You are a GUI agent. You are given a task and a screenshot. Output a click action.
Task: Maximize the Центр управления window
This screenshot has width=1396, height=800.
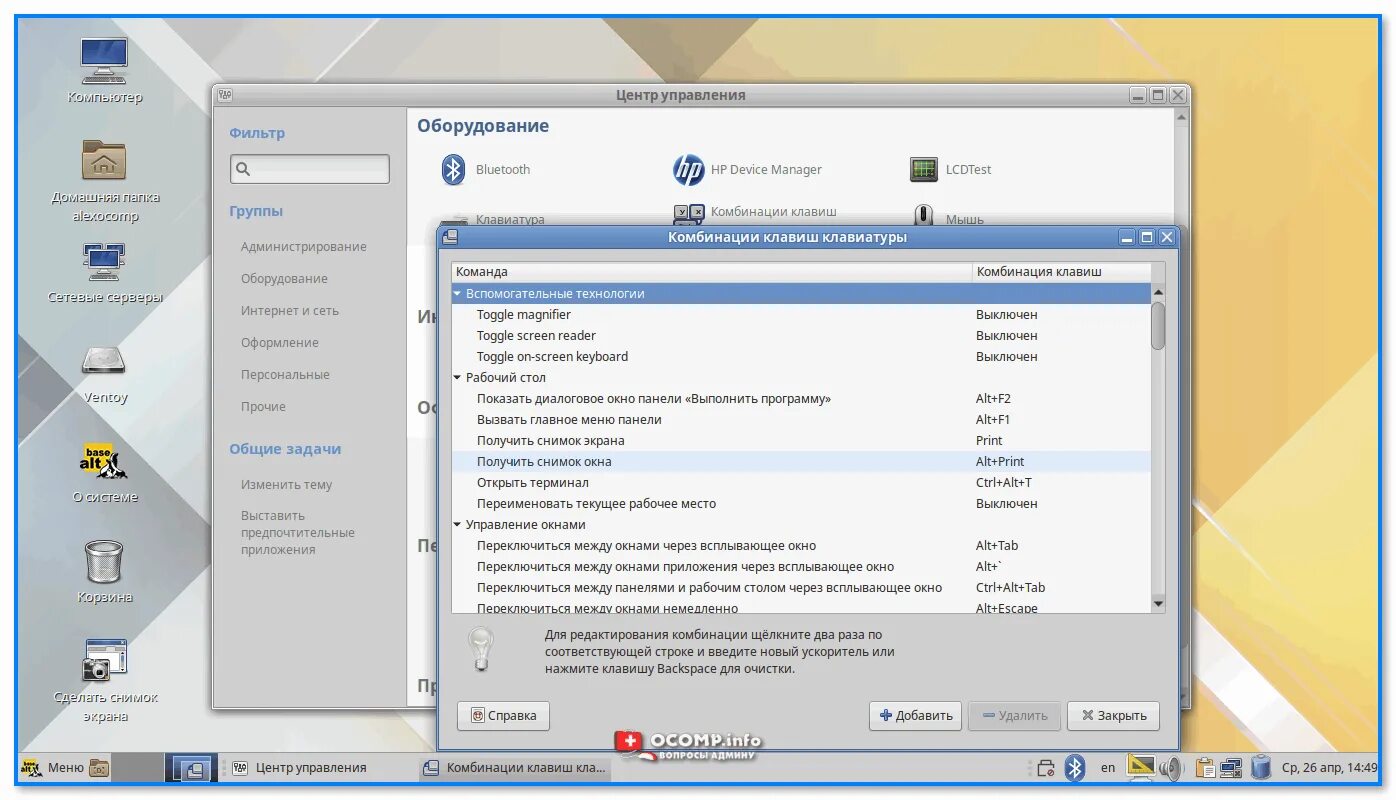pyautogui.click(x=1158, y=95)
